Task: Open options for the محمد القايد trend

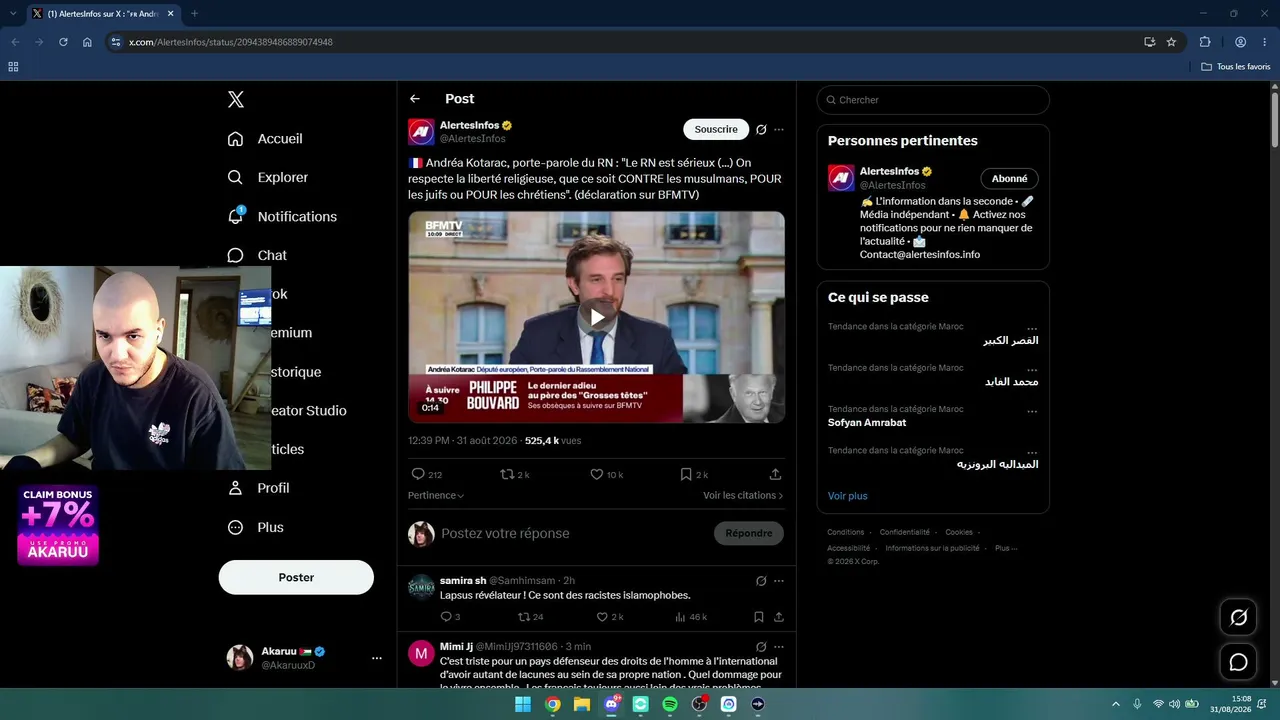Action: coord(1032,368)
